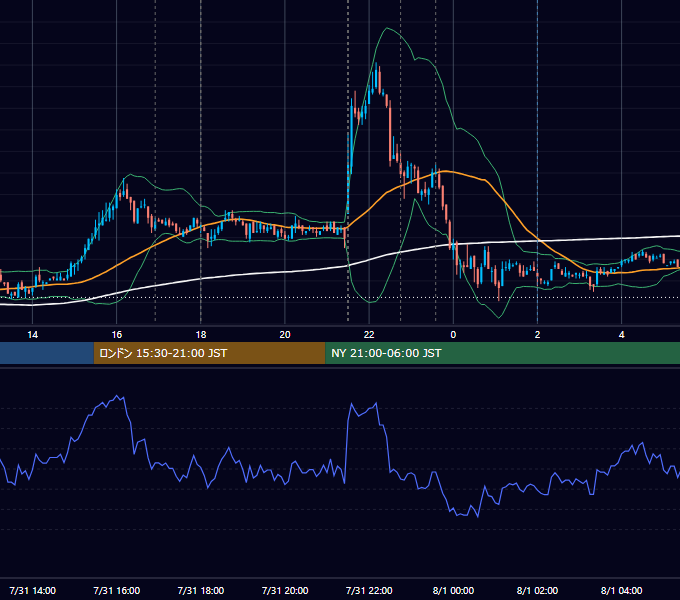This screenshot has width=680, height=600.
Task: Click the '7/31 22:00' date label
Action: pyautogui.click(x=369, y=590)
